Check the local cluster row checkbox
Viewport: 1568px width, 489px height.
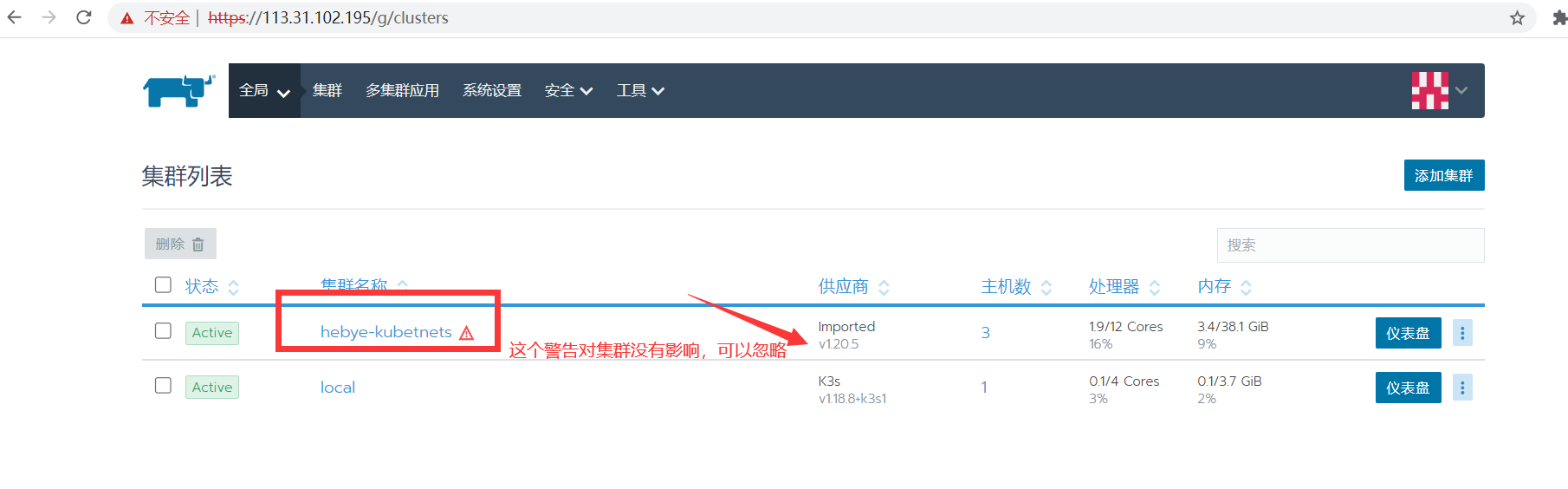point(163,385)
